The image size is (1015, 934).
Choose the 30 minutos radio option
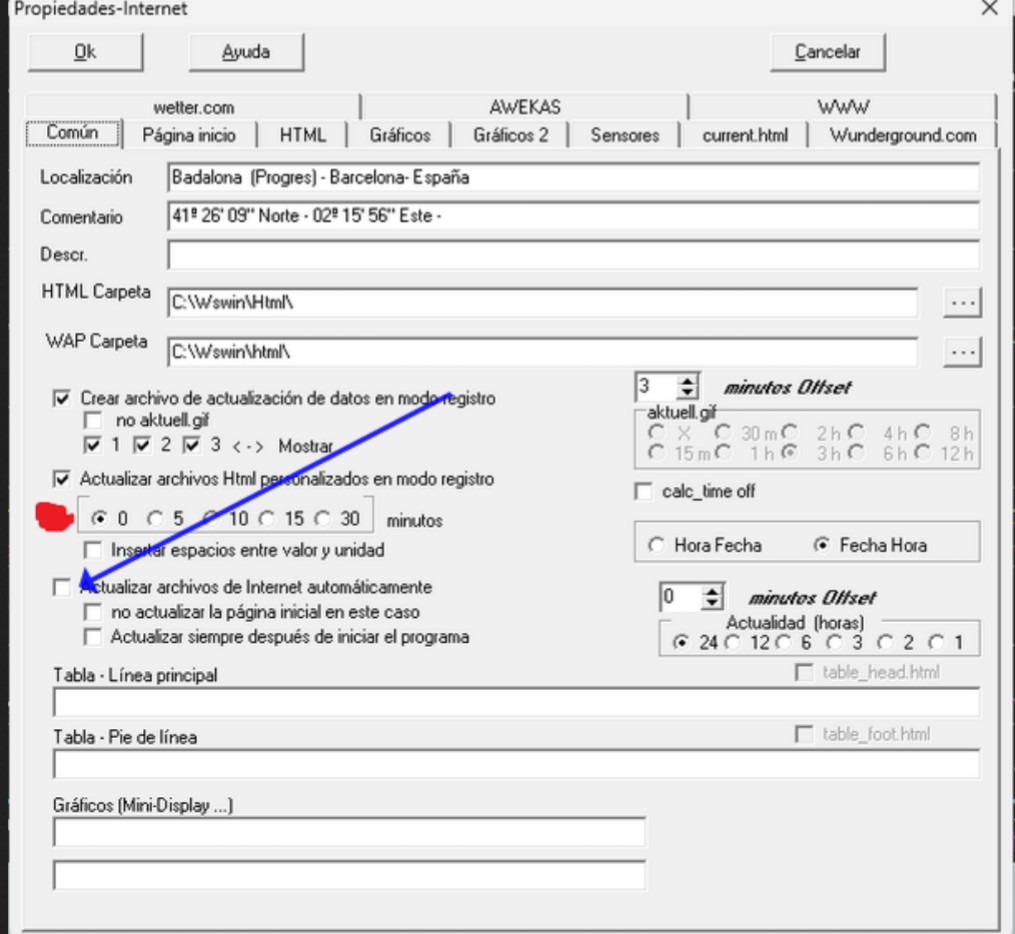[321, 519]
